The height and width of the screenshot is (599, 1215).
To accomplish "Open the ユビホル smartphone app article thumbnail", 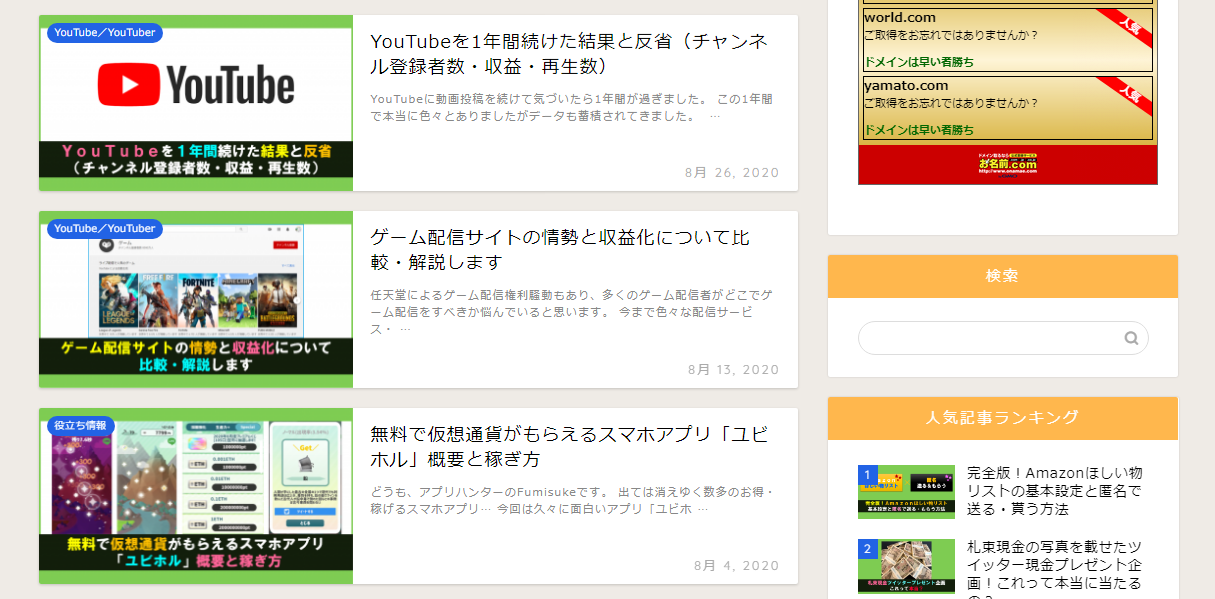I will click(196, 496).
